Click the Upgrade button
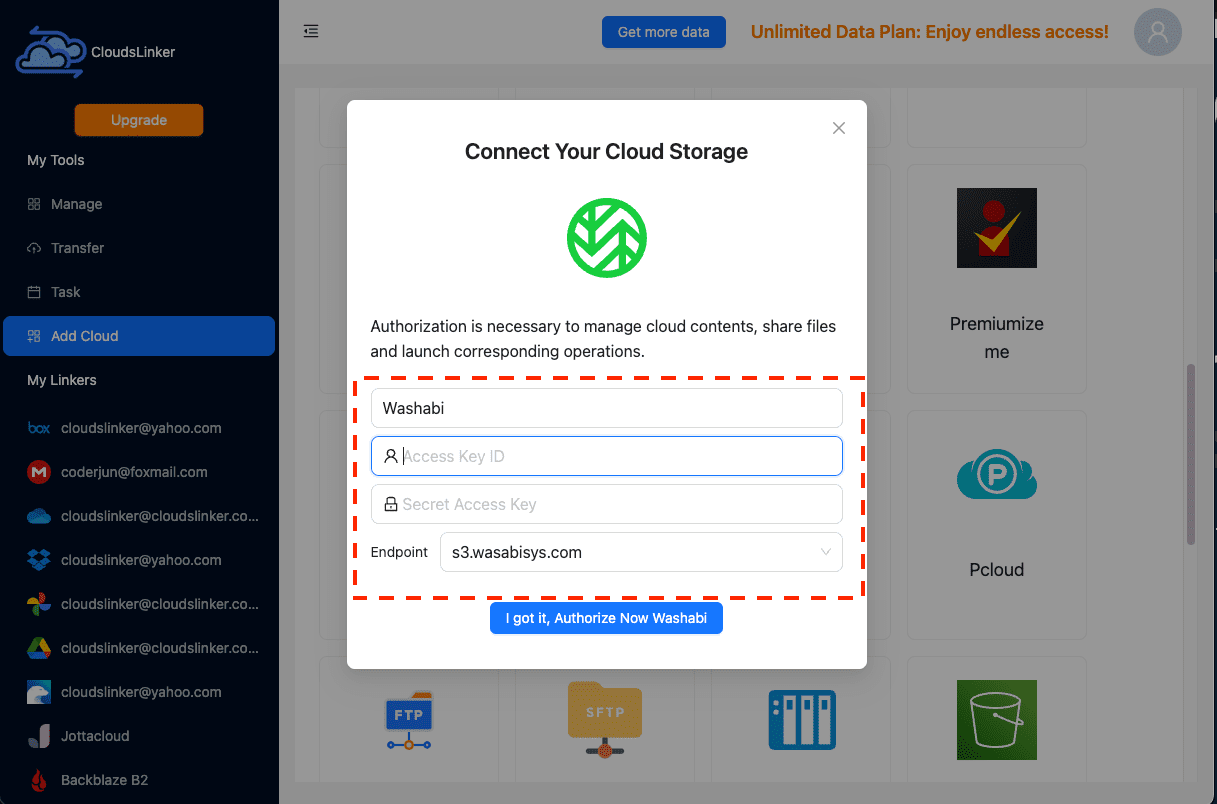The height and width of the screenshot is (804, 1217). [x=139, y=120]
